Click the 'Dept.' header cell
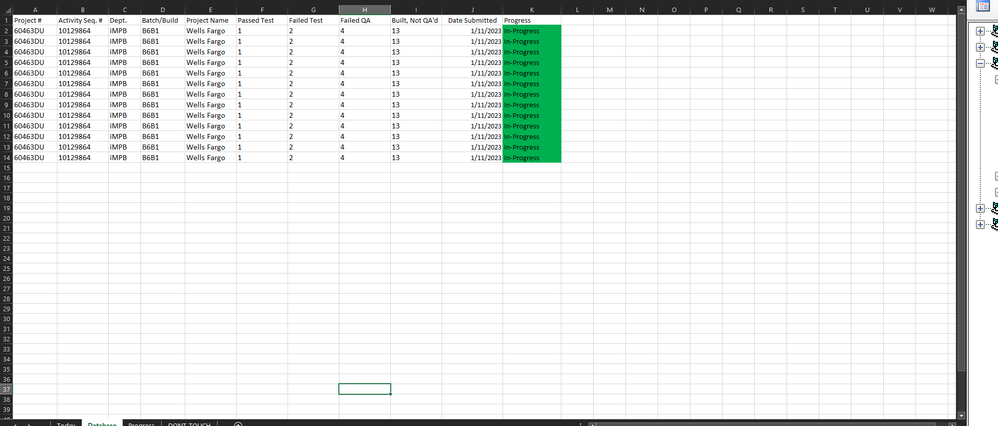The height and width of the screenshot is (426, 998). (124, 20)
